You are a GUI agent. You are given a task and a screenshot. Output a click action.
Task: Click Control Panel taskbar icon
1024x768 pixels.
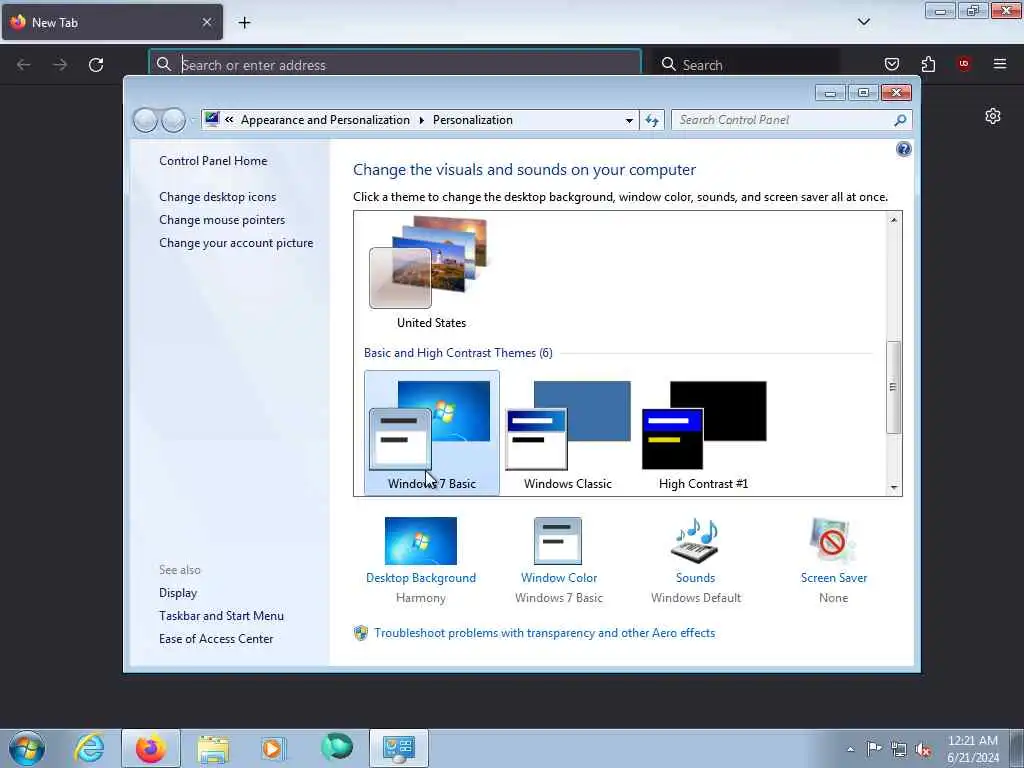pyautogui.click(x=399, y=748)
